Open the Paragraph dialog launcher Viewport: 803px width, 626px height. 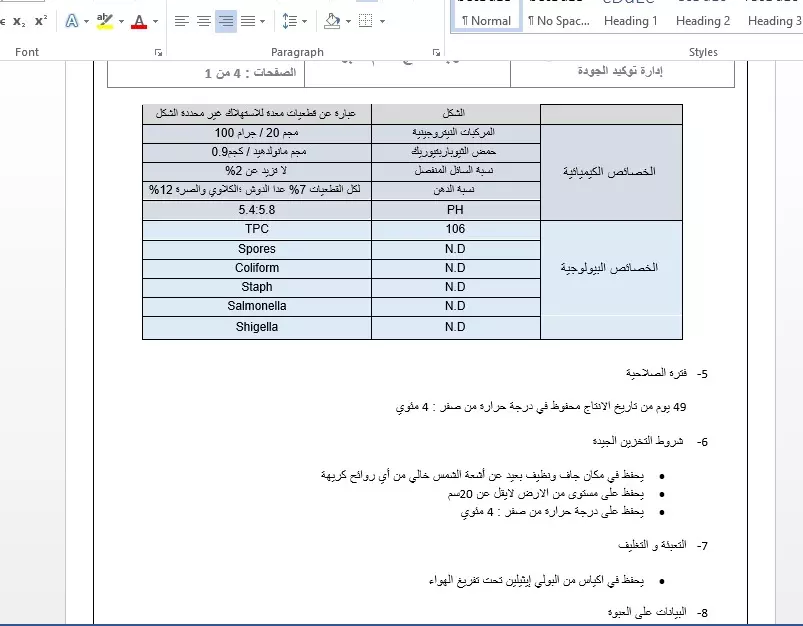(436, 51)
